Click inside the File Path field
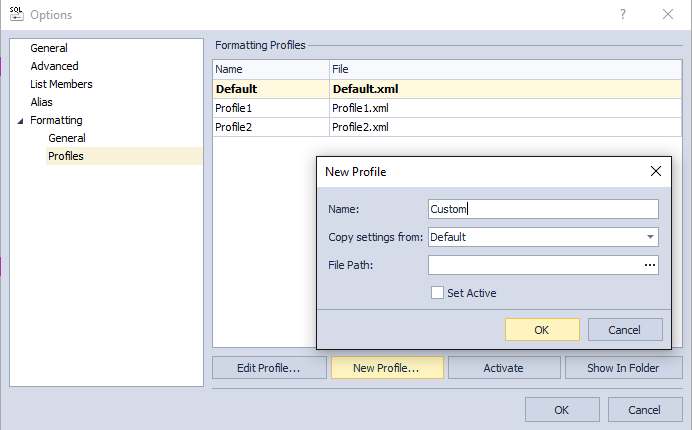692x430 pixels. point(535,265)
